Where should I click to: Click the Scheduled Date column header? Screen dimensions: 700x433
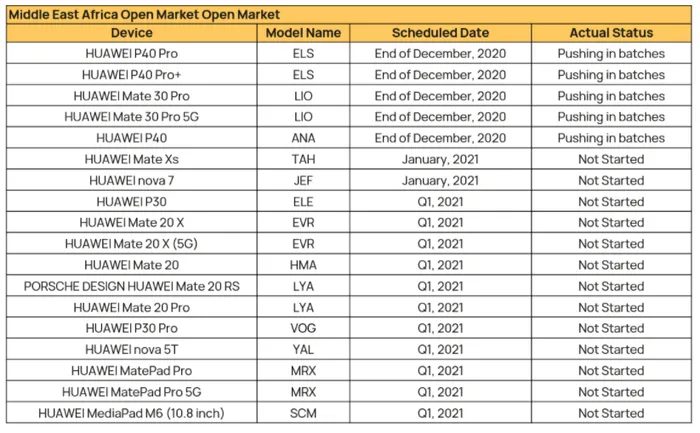440,33
